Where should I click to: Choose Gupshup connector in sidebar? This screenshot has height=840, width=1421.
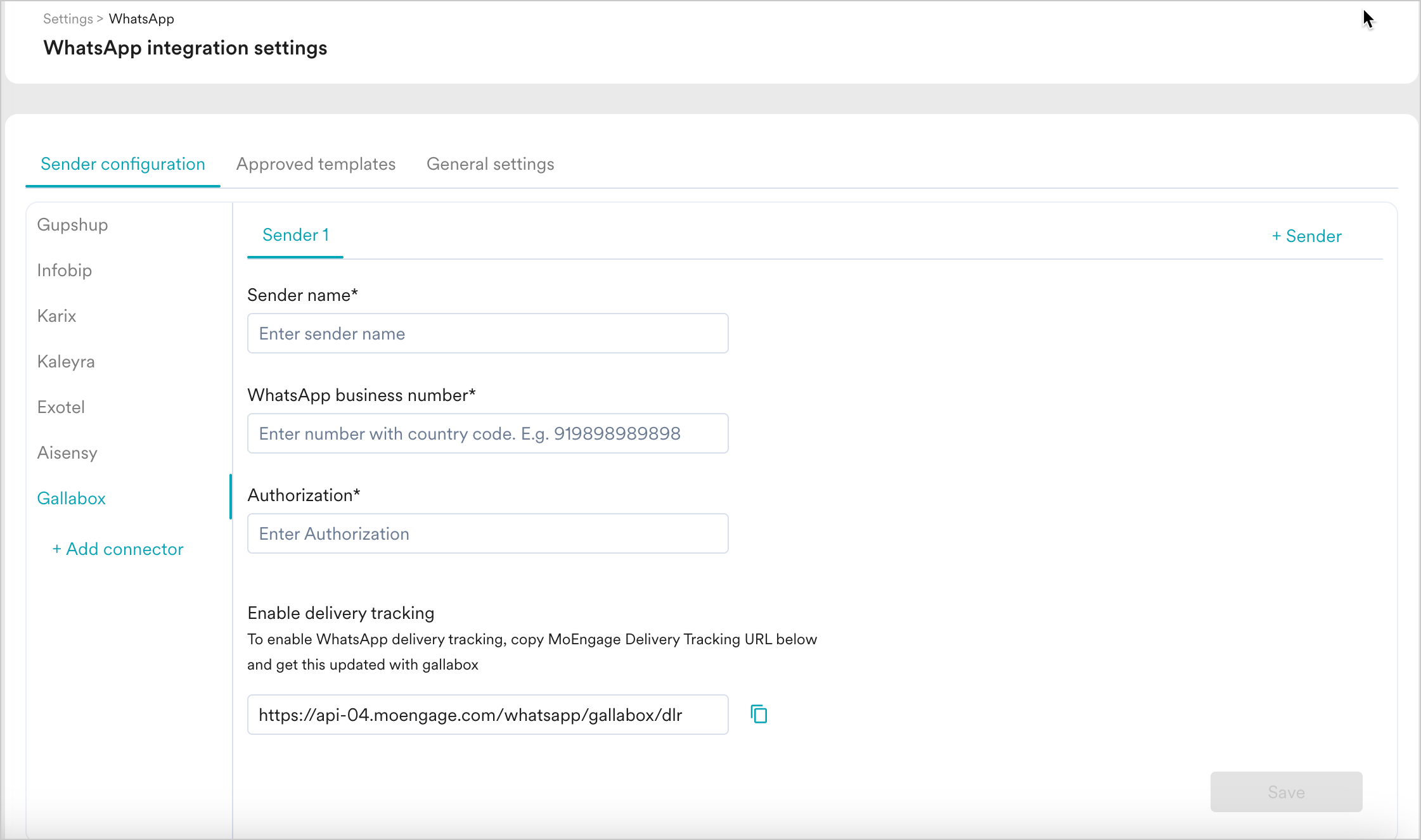[72, 225]
